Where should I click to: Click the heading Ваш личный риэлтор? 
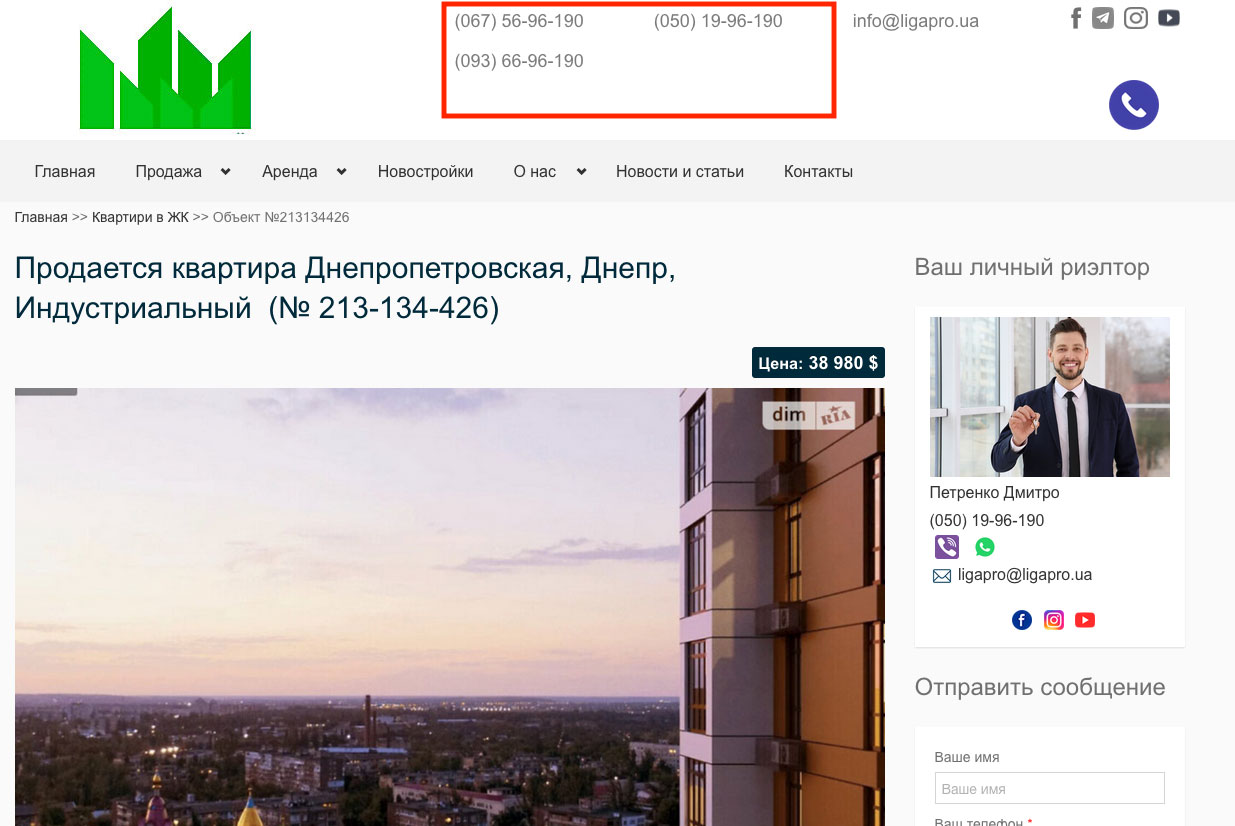1032,268
